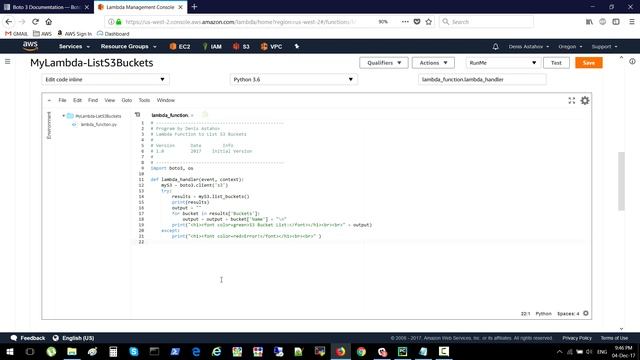Bookmark this page with the star

tap(429, 22)
